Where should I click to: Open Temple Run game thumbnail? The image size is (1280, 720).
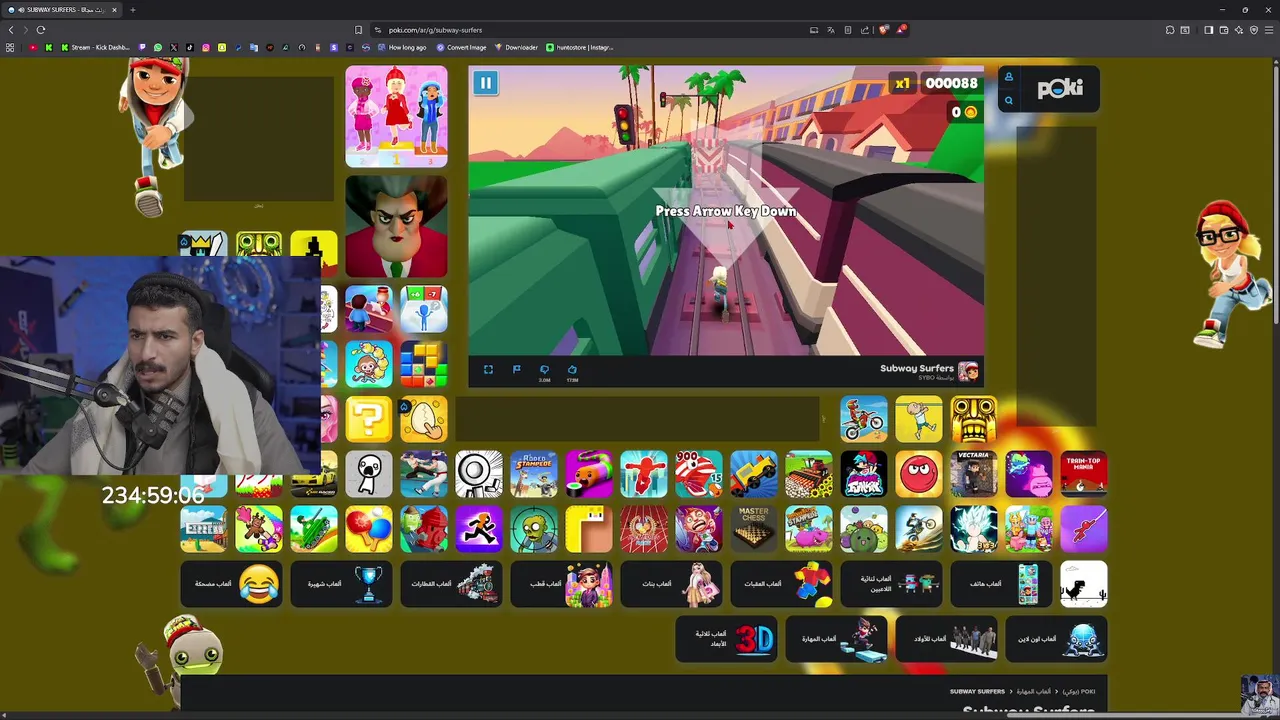coord(973,419)
